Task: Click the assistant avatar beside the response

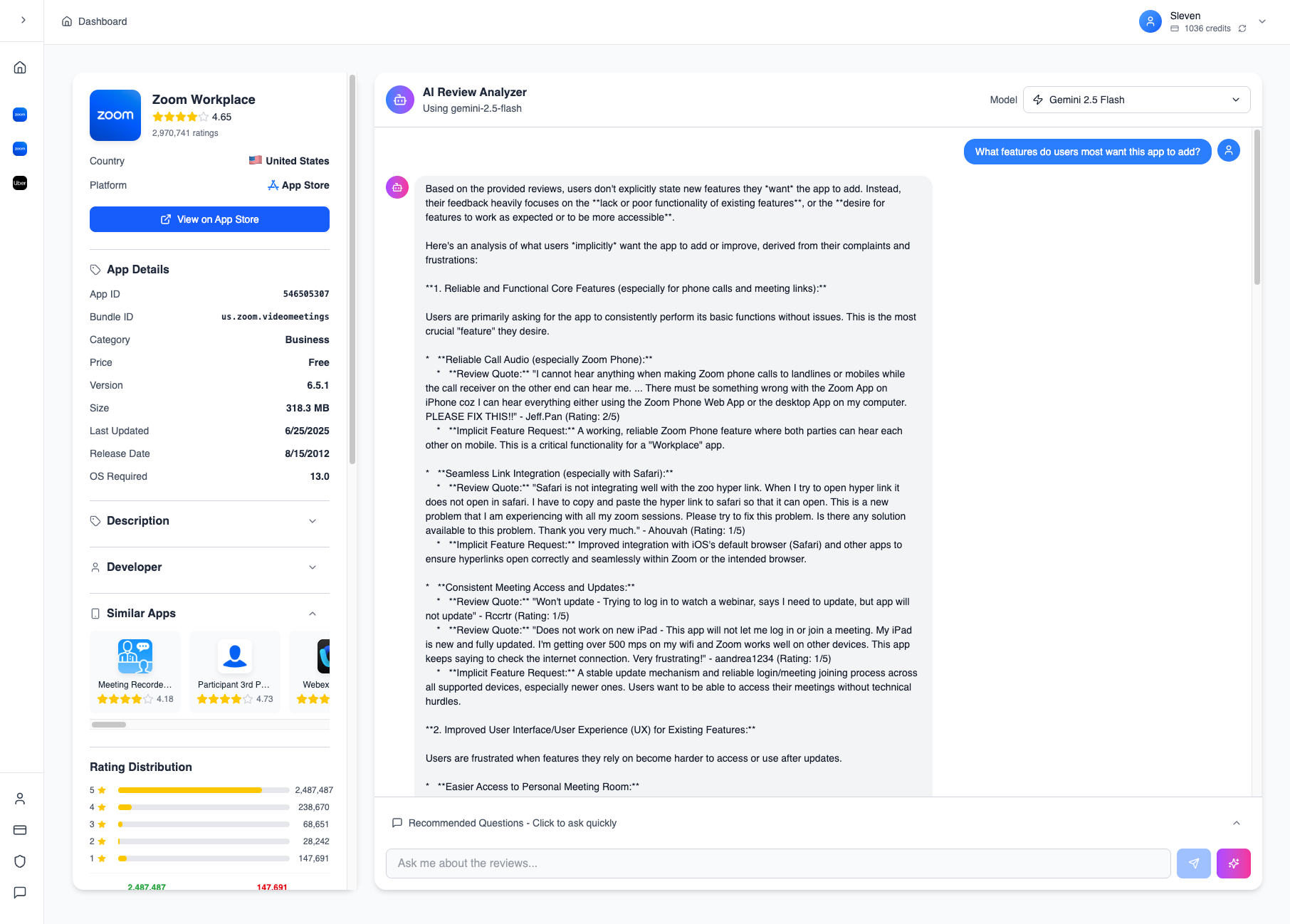Action: pos(397,187)
